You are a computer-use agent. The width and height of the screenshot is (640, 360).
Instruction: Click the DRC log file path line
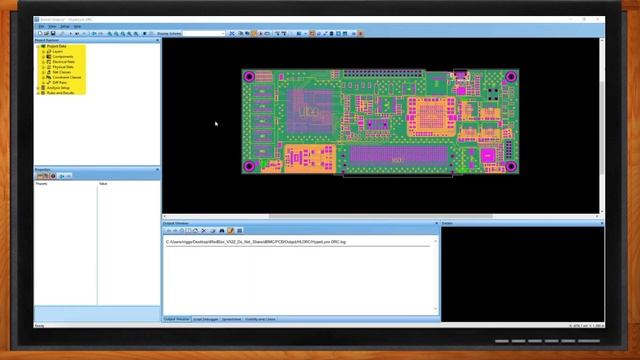256,242
